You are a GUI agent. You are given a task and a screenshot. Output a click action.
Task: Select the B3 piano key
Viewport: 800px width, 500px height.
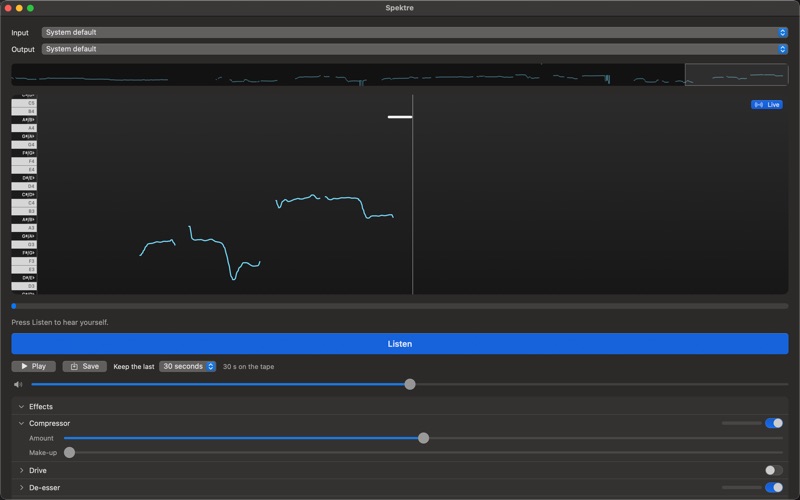pyautogui.click(x=24, y=211)
